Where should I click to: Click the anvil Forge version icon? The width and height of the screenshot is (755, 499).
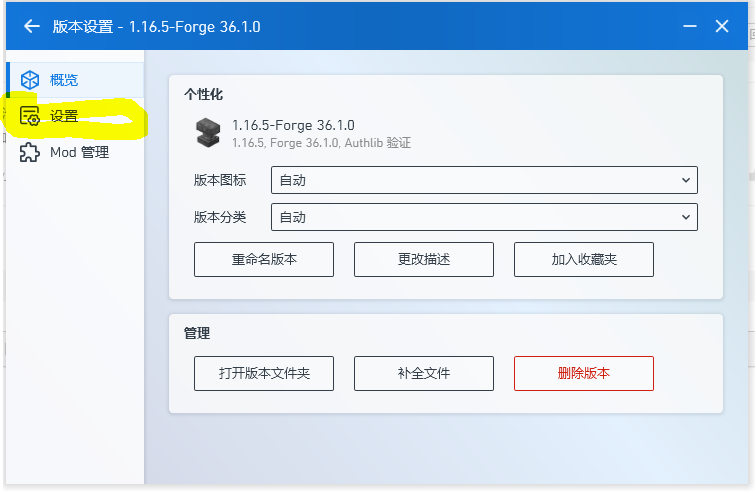(x=208, y=132)
